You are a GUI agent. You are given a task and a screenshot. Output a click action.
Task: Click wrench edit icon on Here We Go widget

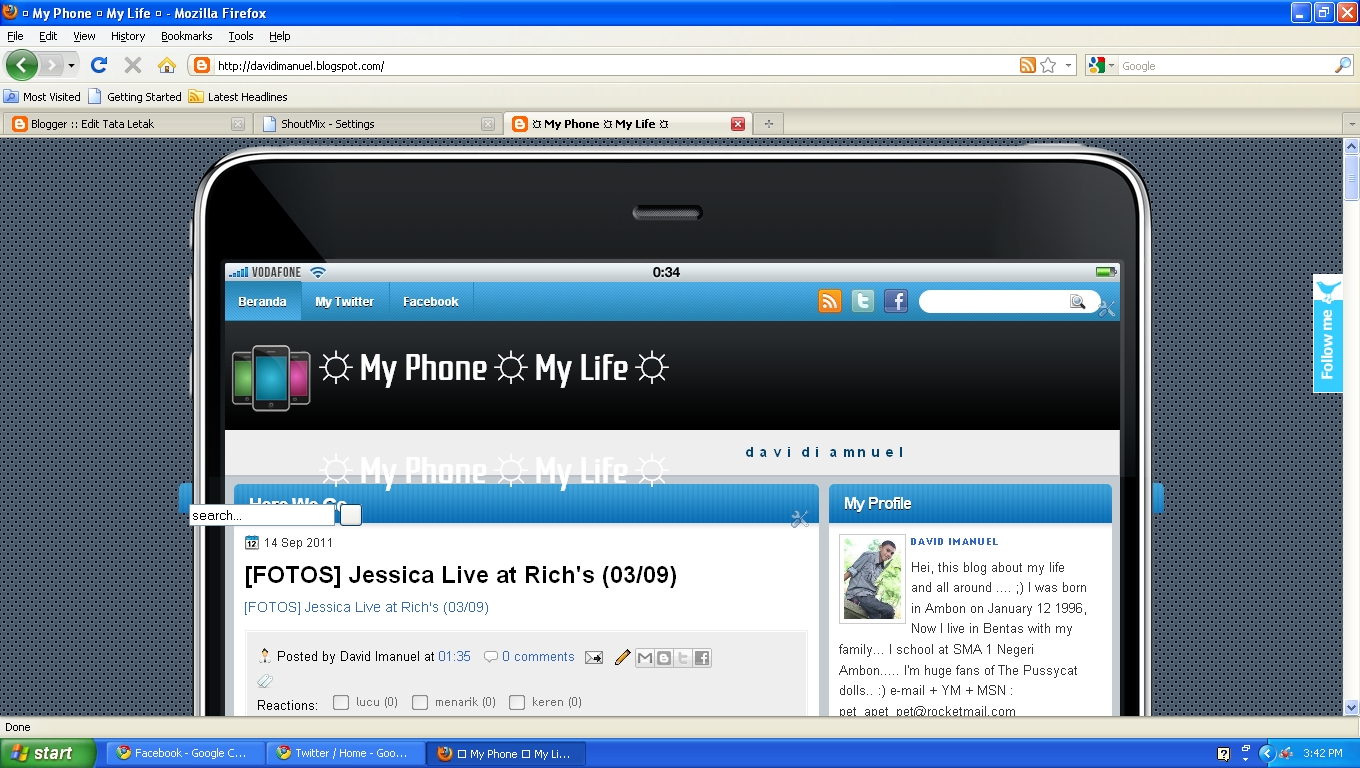tap(799, 518)
